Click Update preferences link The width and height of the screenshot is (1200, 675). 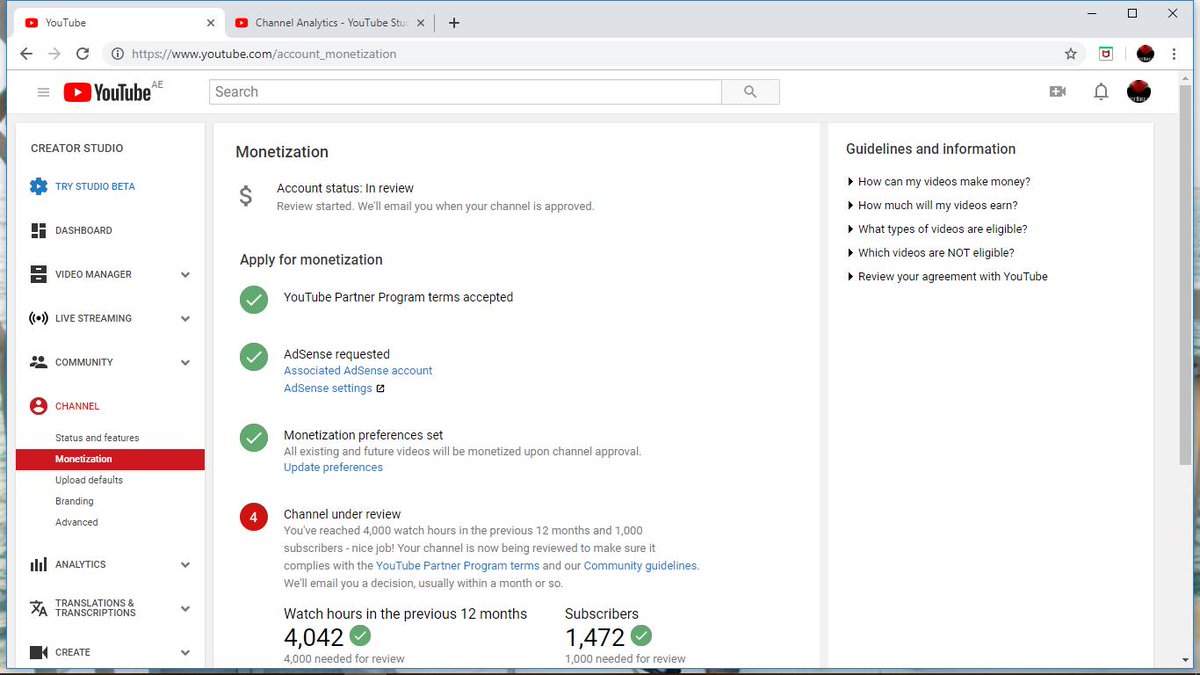coord(333,467)
